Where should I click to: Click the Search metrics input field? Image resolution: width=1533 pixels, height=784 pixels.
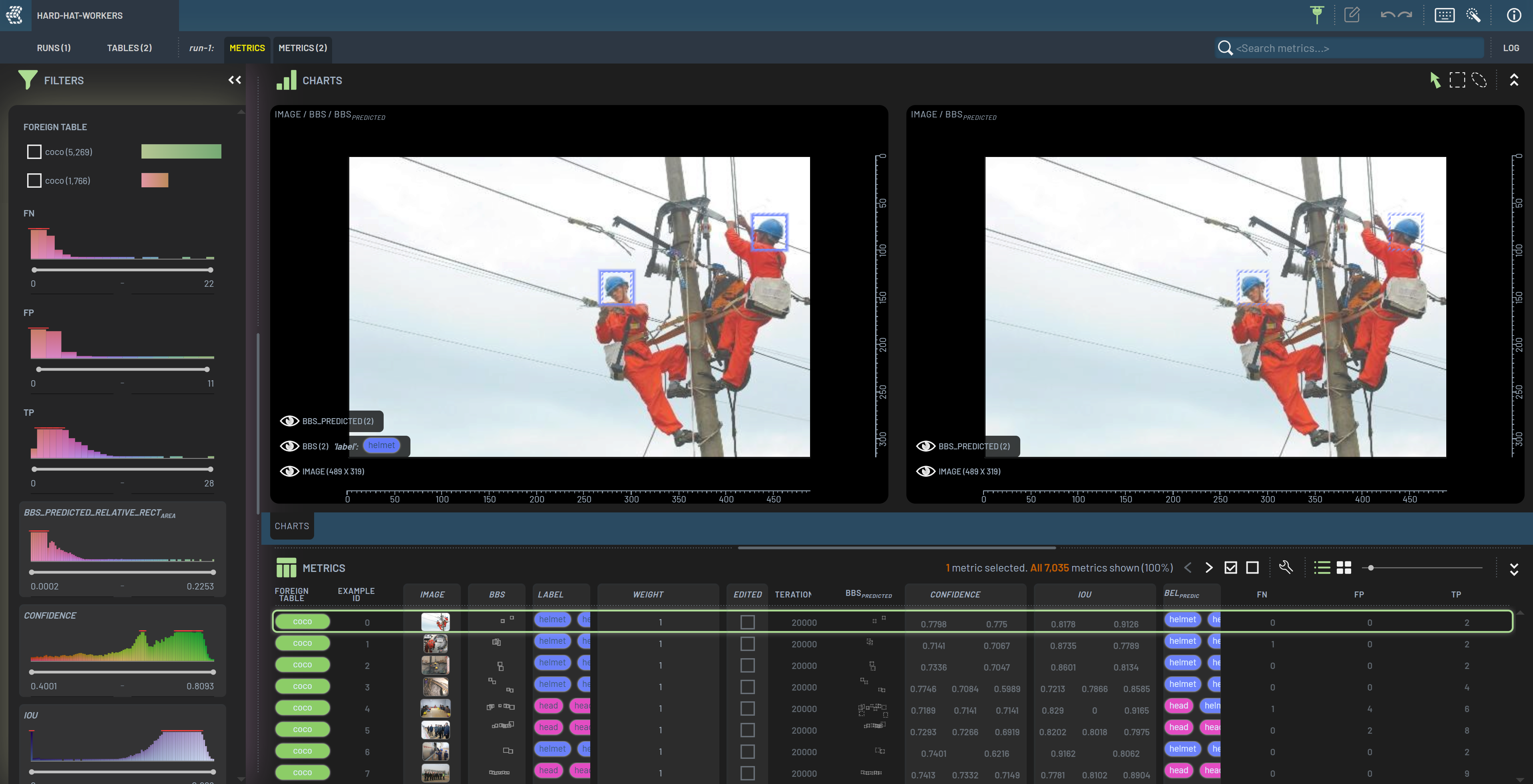click(1357, 48)
